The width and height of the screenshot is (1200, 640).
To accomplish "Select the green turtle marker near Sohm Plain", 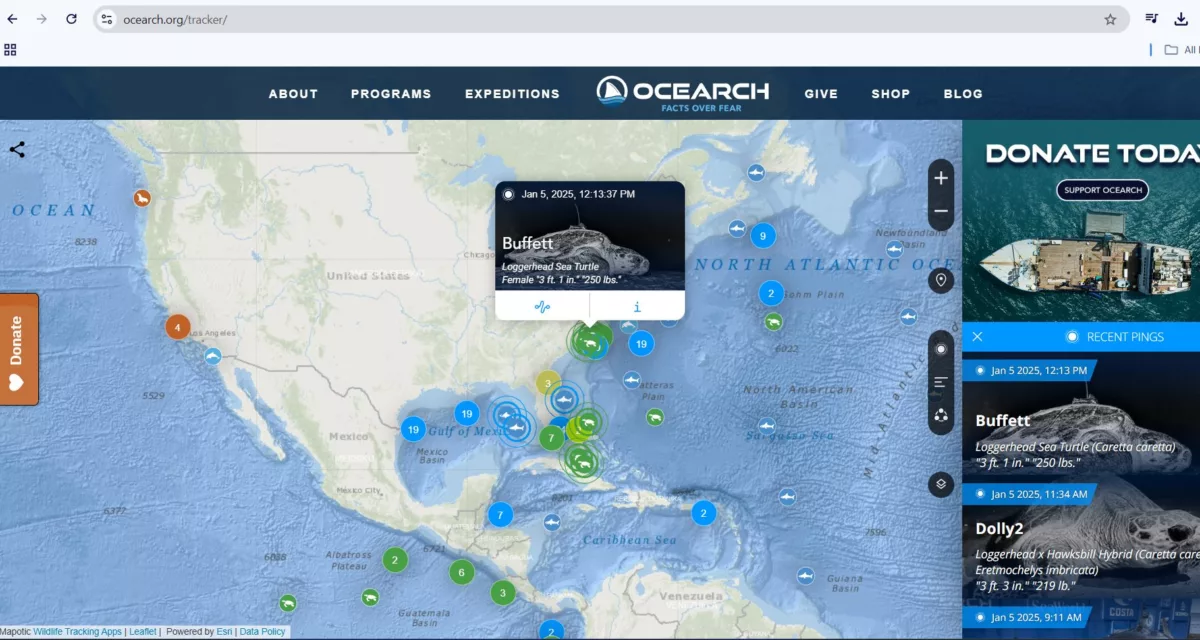I will pyautogui.click(x=773, y=322).
